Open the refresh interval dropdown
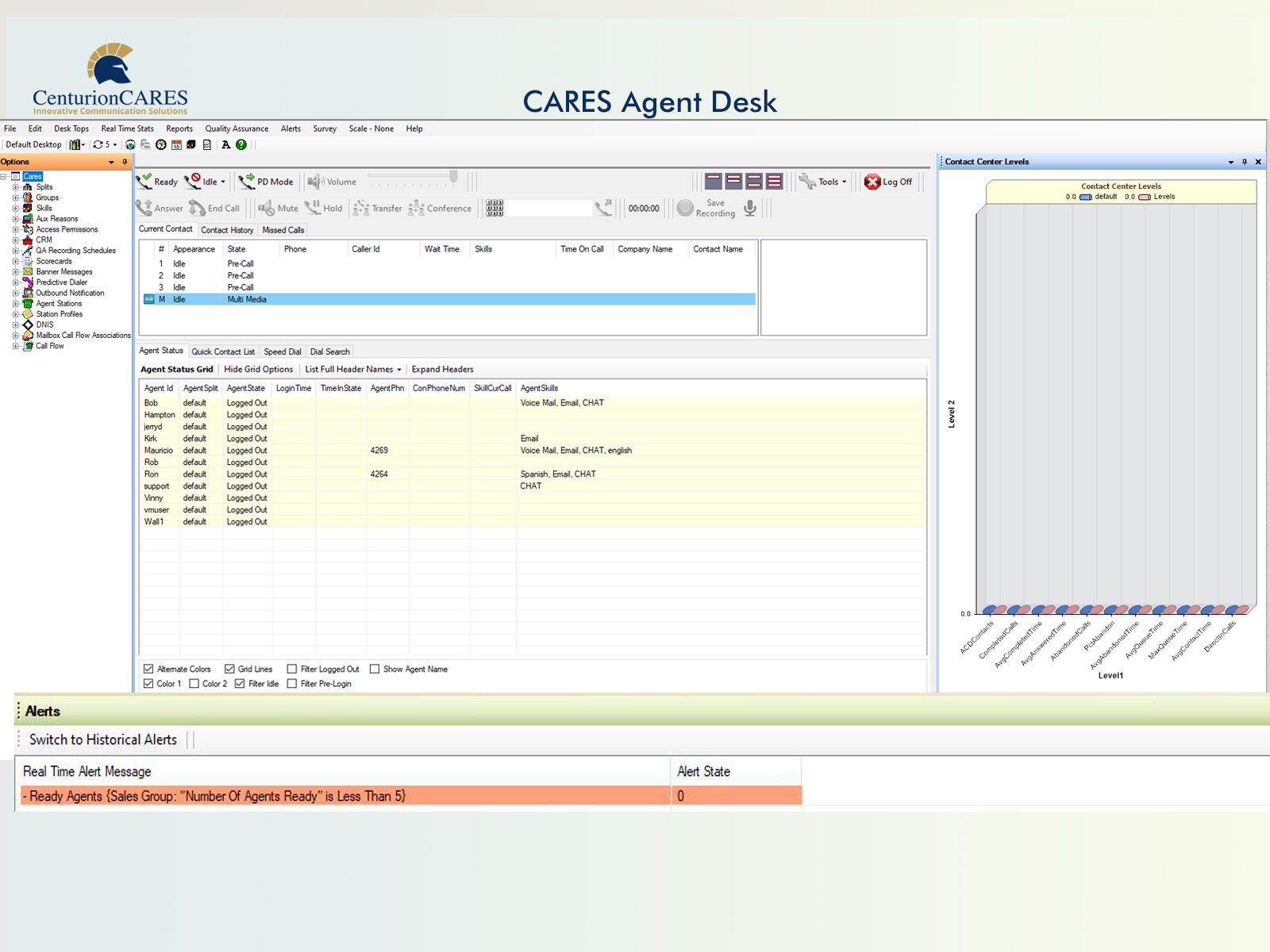The height and width of the screenshot is (952, 1270). pyautogui.click(x=115, y=144)
